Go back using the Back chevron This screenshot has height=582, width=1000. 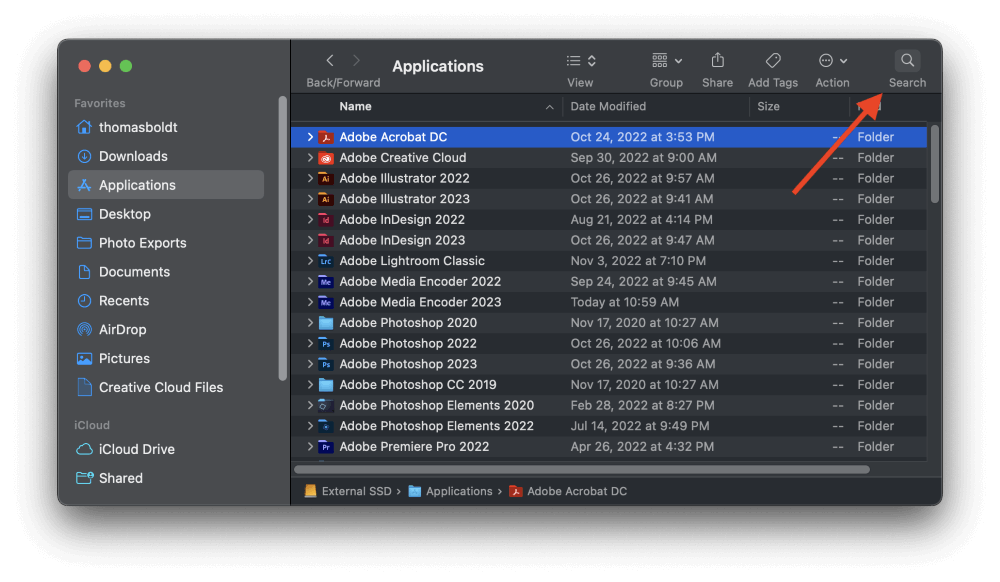coord(330,61)
